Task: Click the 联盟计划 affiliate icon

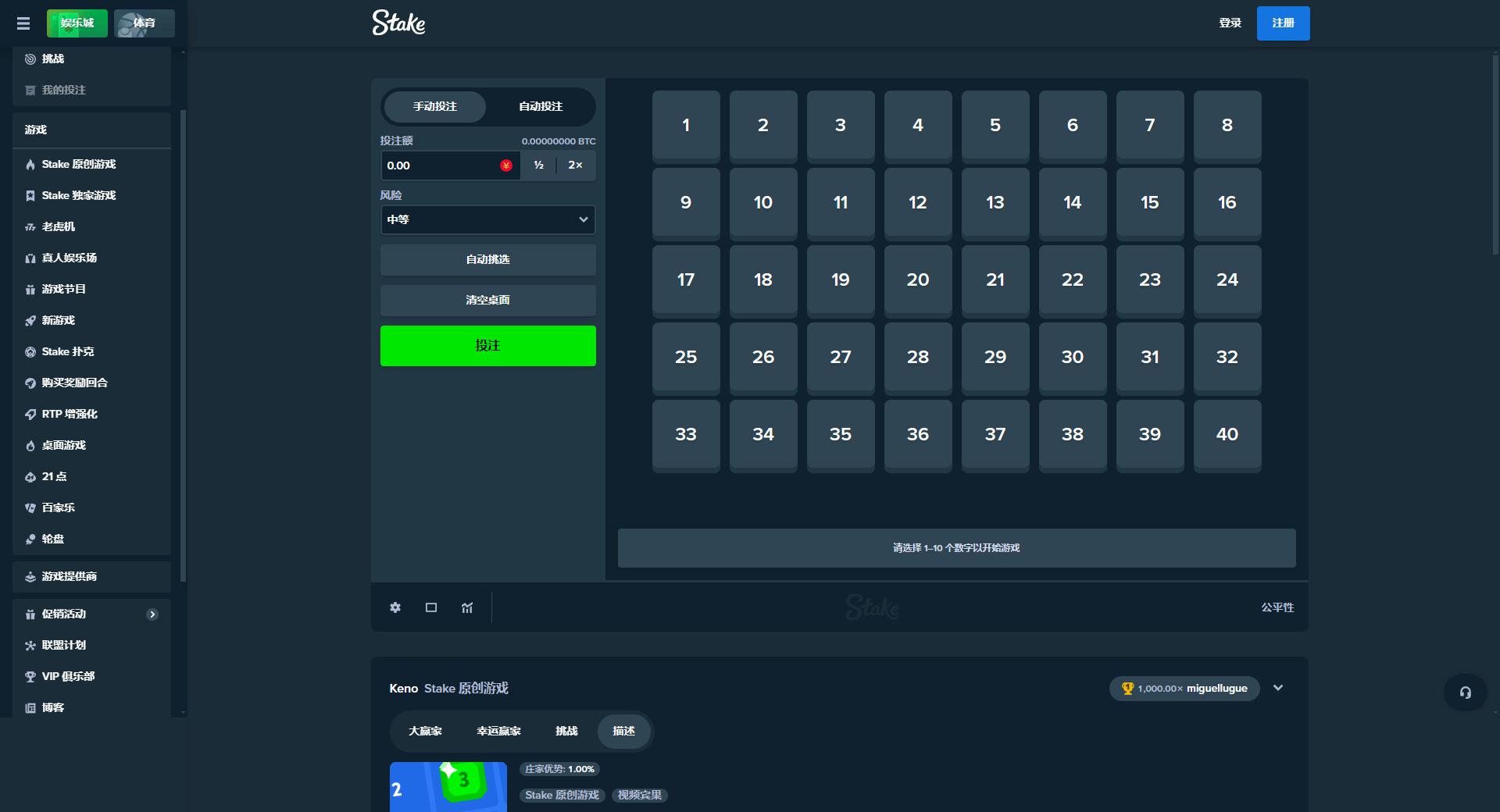Action: [30, 645]
